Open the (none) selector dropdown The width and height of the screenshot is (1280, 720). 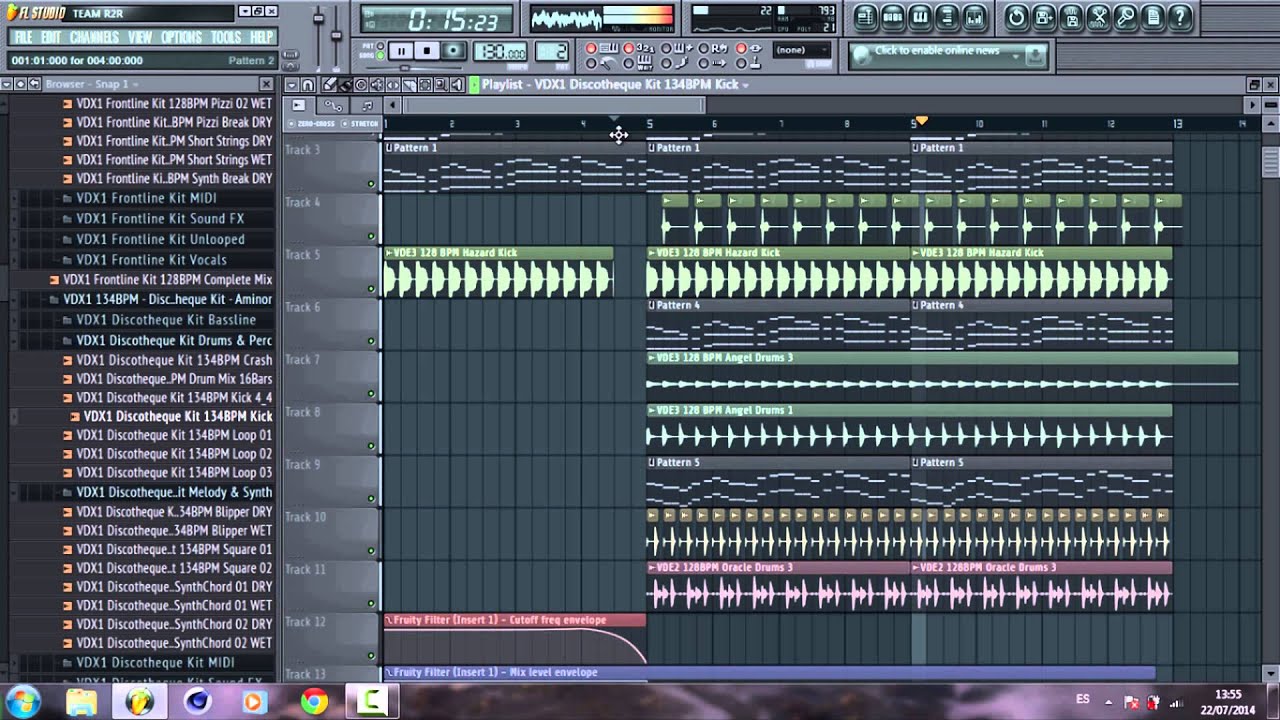(802, 50)
